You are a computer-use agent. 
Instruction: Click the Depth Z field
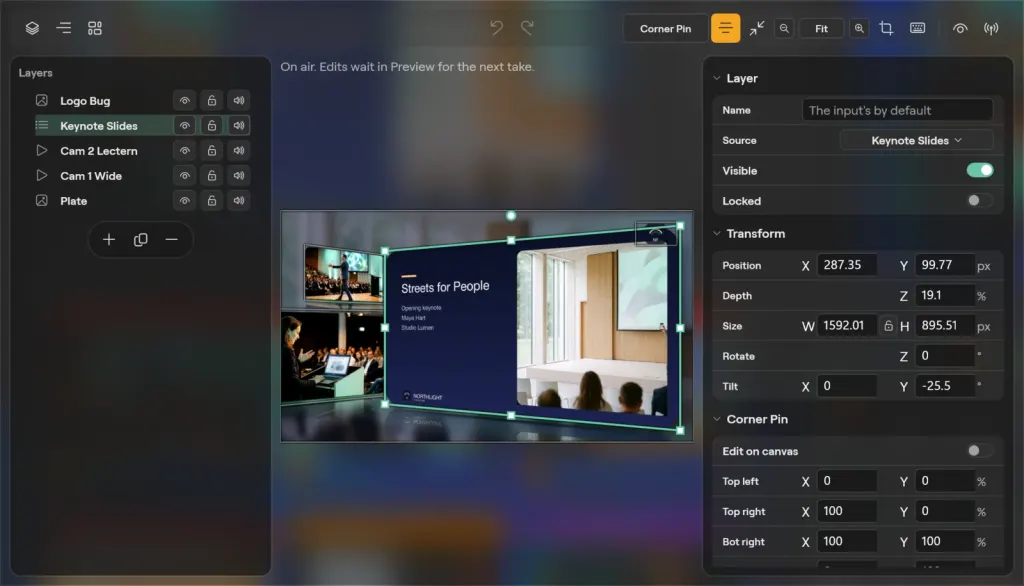pyautogui.click(x=944, y=295)
